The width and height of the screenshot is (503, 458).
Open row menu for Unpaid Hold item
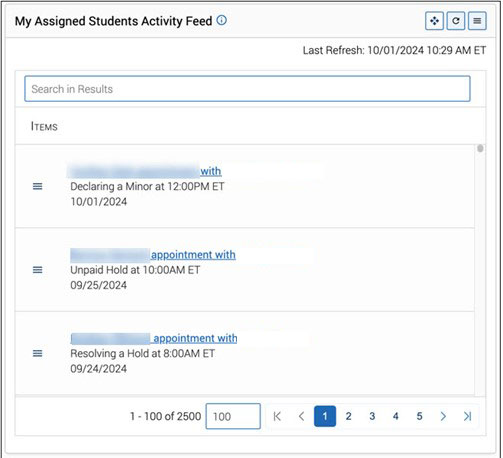click(x=38, y=270)
